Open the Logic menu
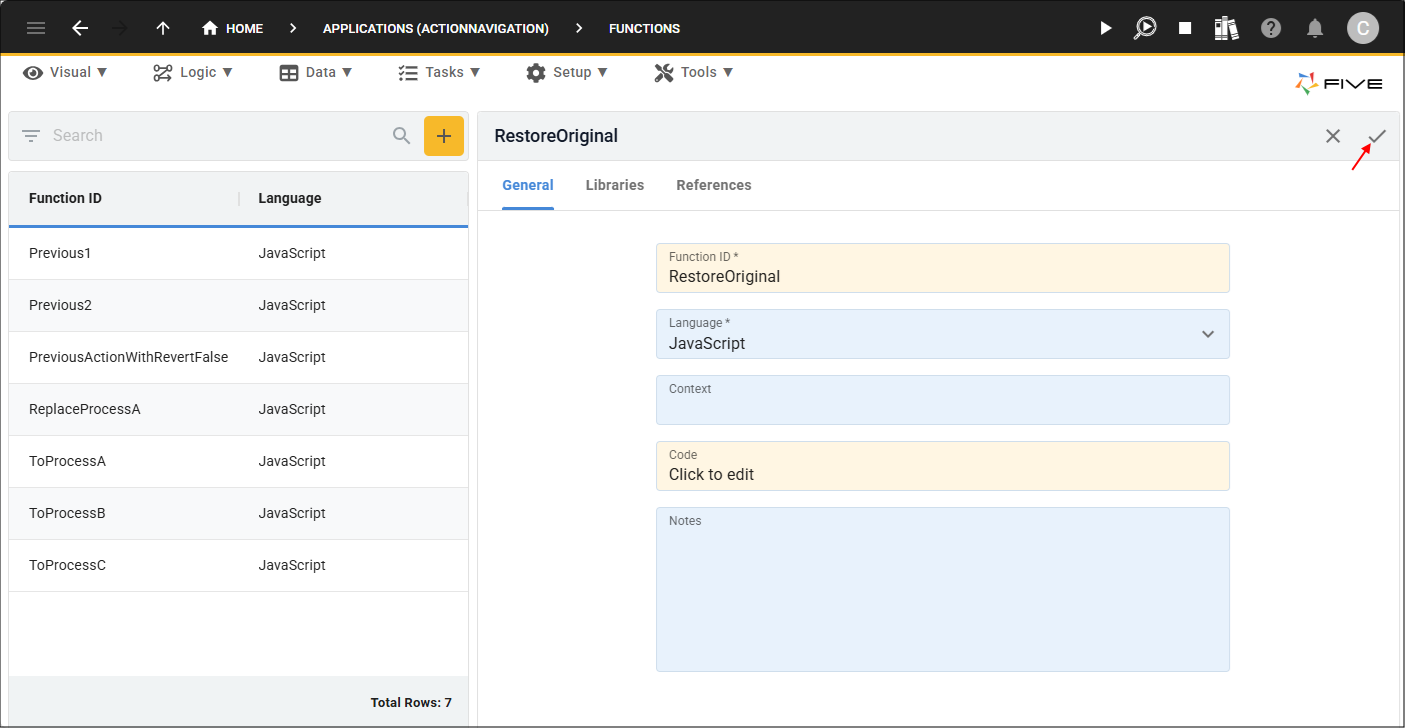This screenshot has height=728, width=1405. coord(193,72)
